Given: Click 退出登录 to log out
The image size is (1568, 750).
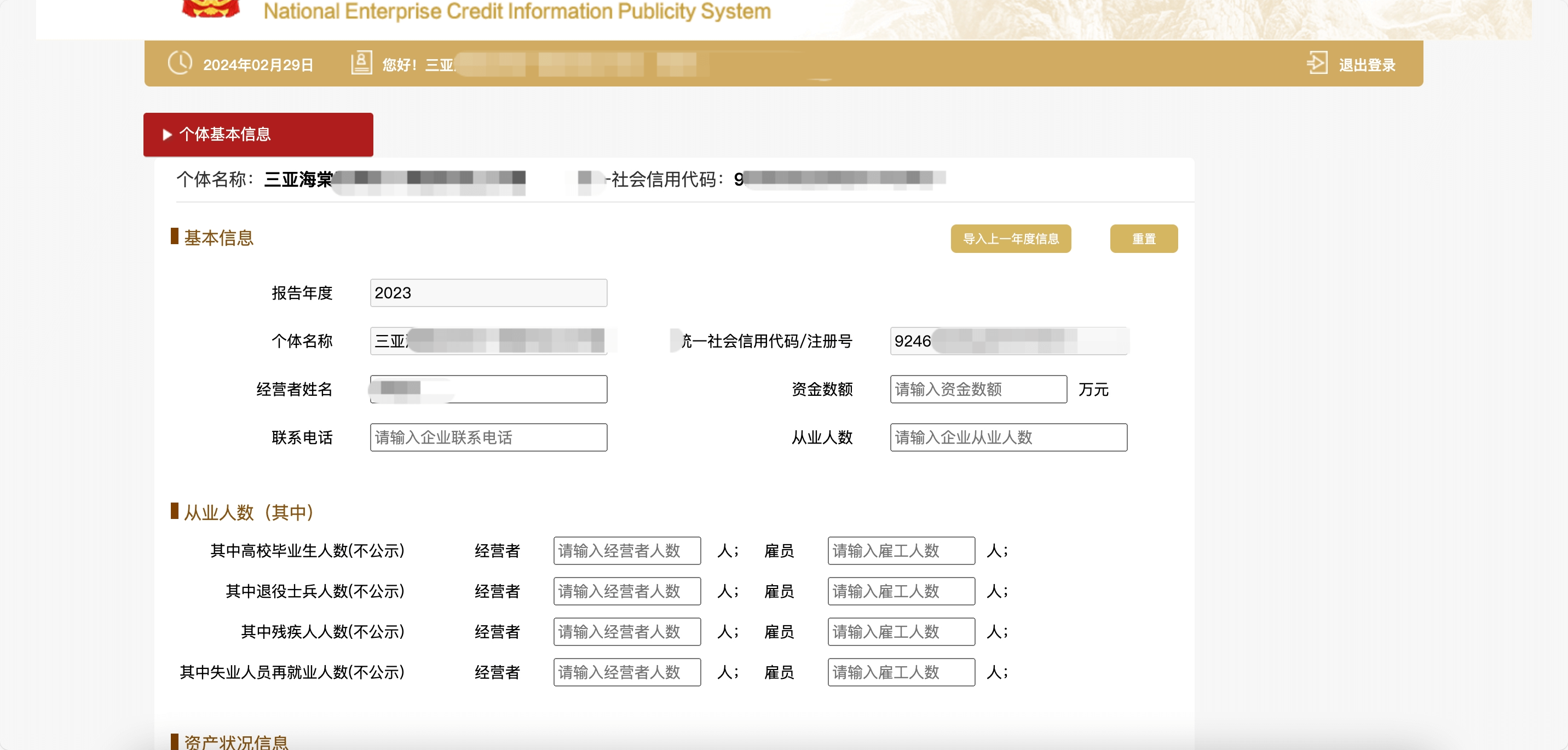Looking at the screenshot, I should (1367, 65).
